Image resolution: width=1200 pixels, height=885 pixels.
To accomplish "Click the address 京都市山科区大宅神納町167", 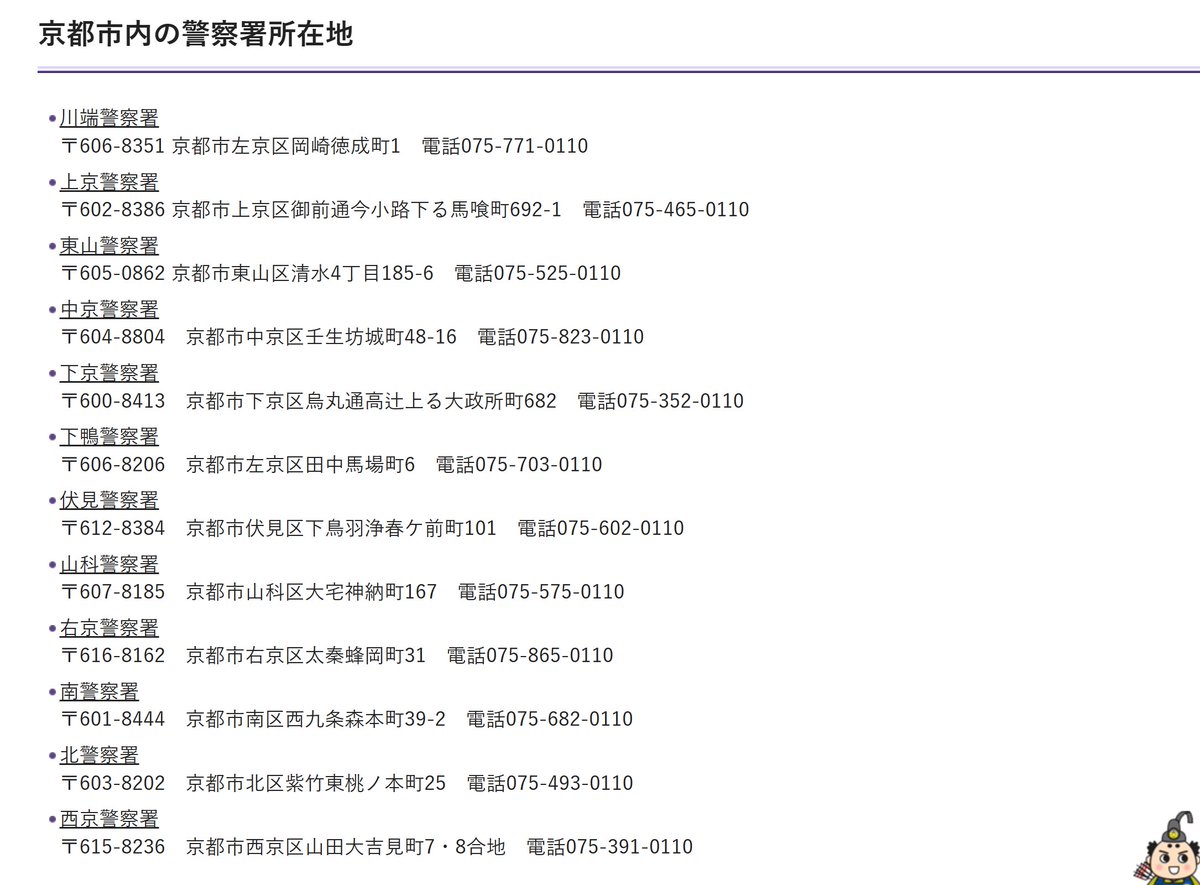I will pos(312,592).
